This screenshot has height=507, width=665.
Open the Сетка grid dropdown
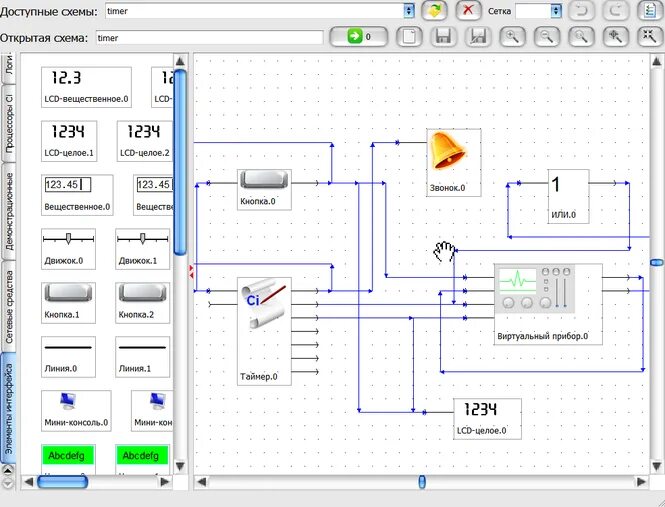(x=556, y=11)
